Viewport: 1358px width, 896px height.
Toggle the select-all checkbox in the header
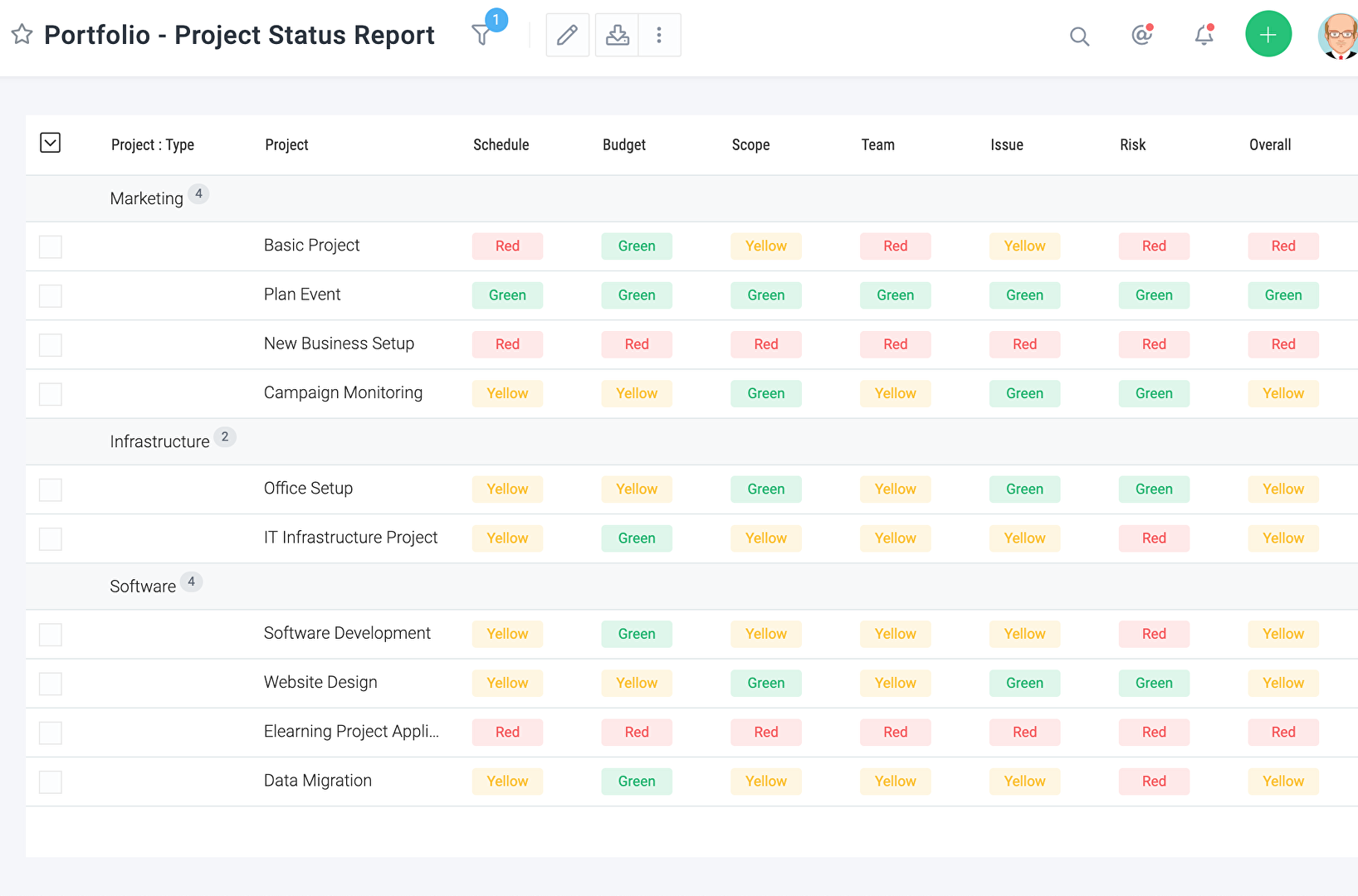(x=51, y=143)
